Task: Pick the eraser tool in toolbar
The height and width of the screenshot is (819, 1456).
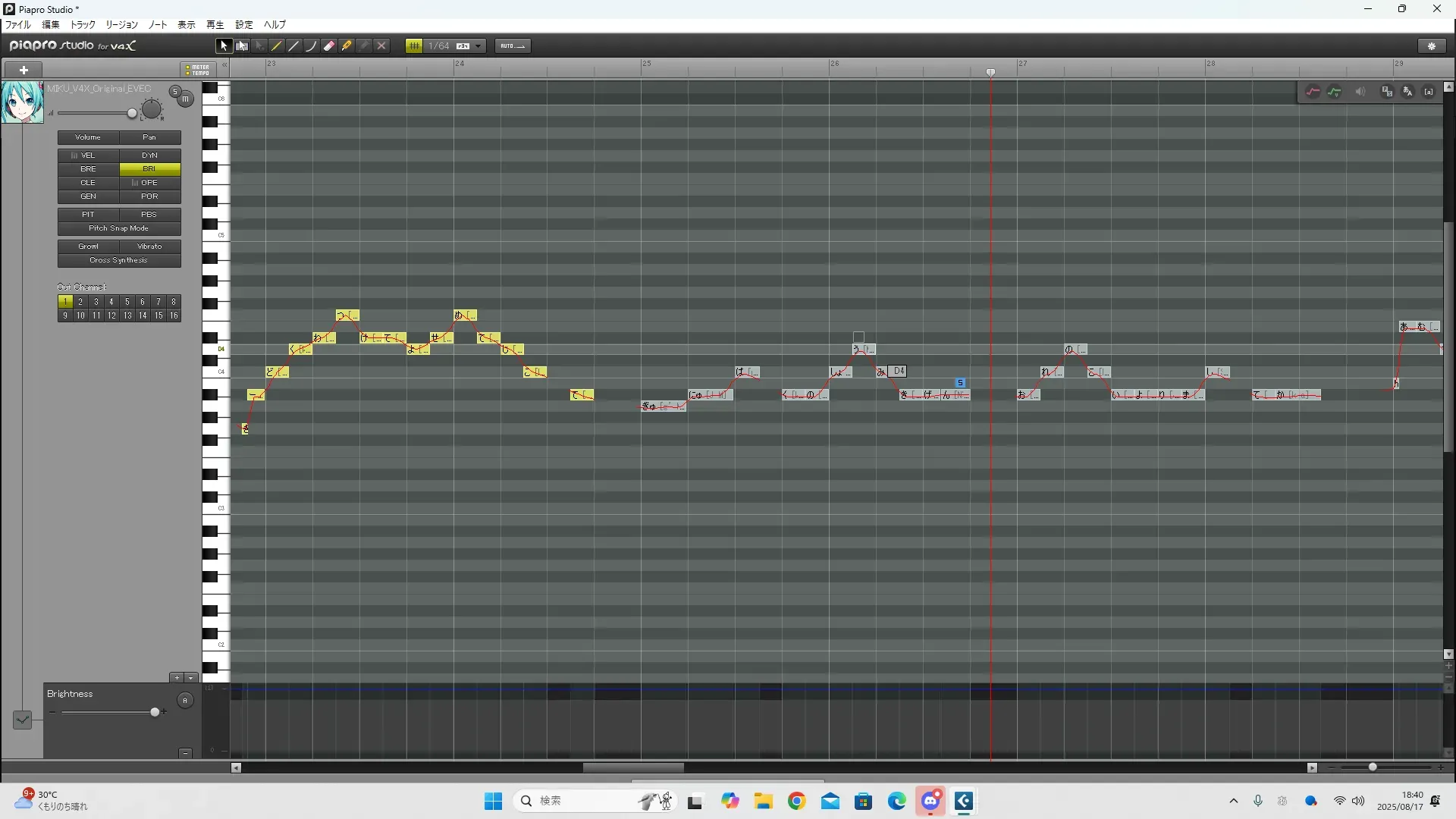Action: click(x=329, y=46)
